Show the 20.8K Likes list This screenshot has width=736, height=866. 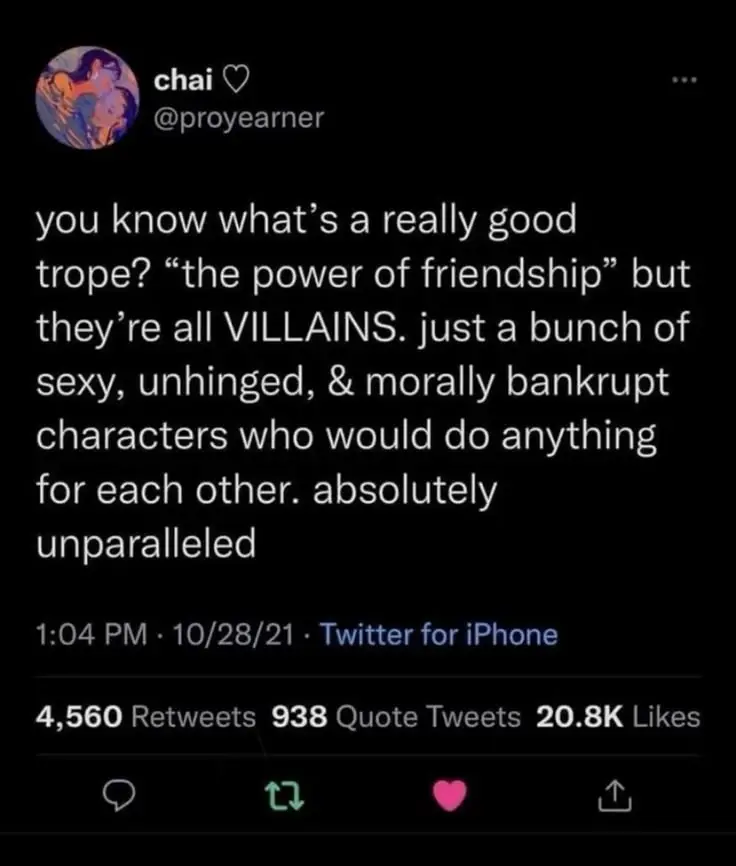coord(618,716)
